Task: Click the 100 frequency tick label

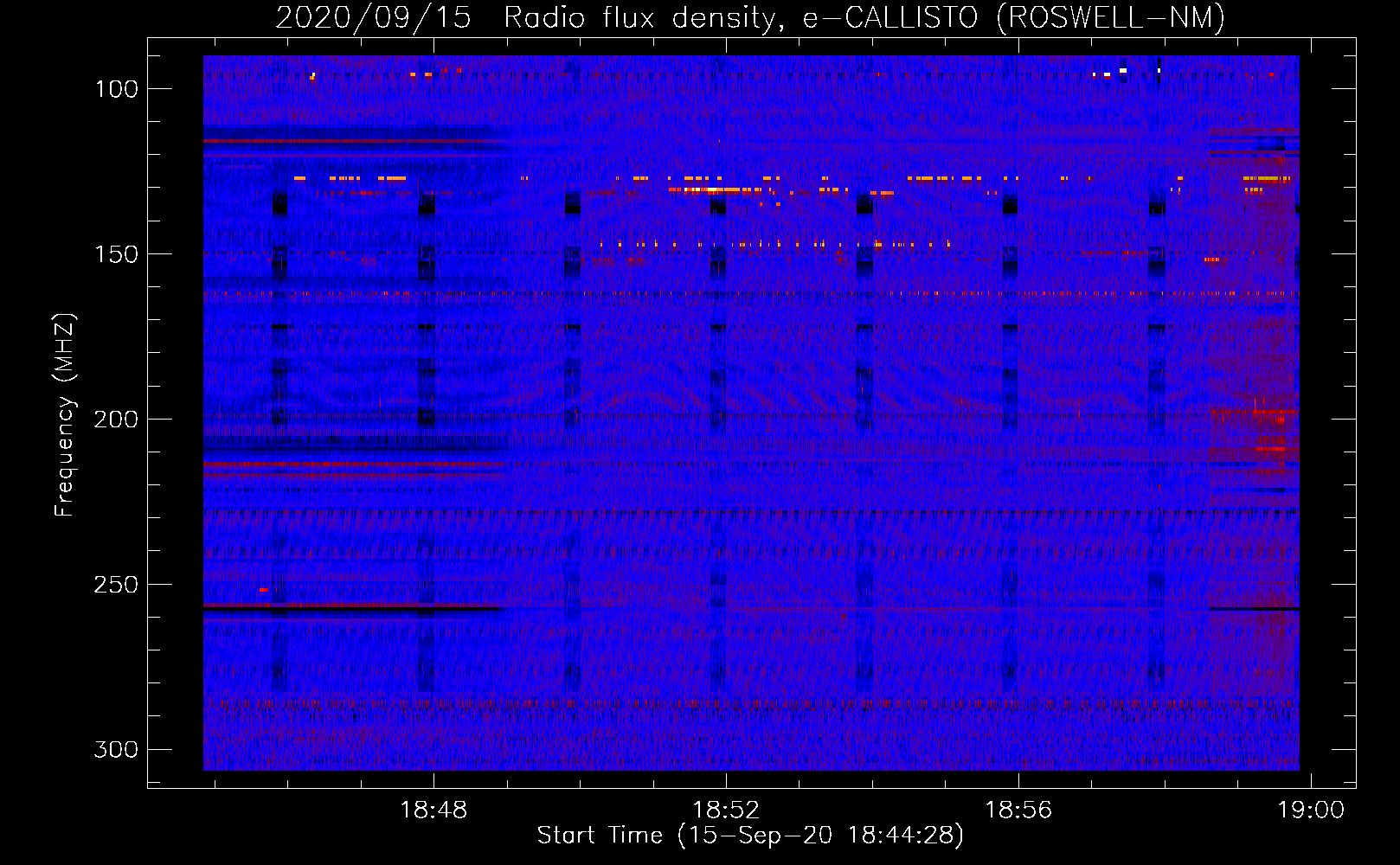Action: coord(117,89)
